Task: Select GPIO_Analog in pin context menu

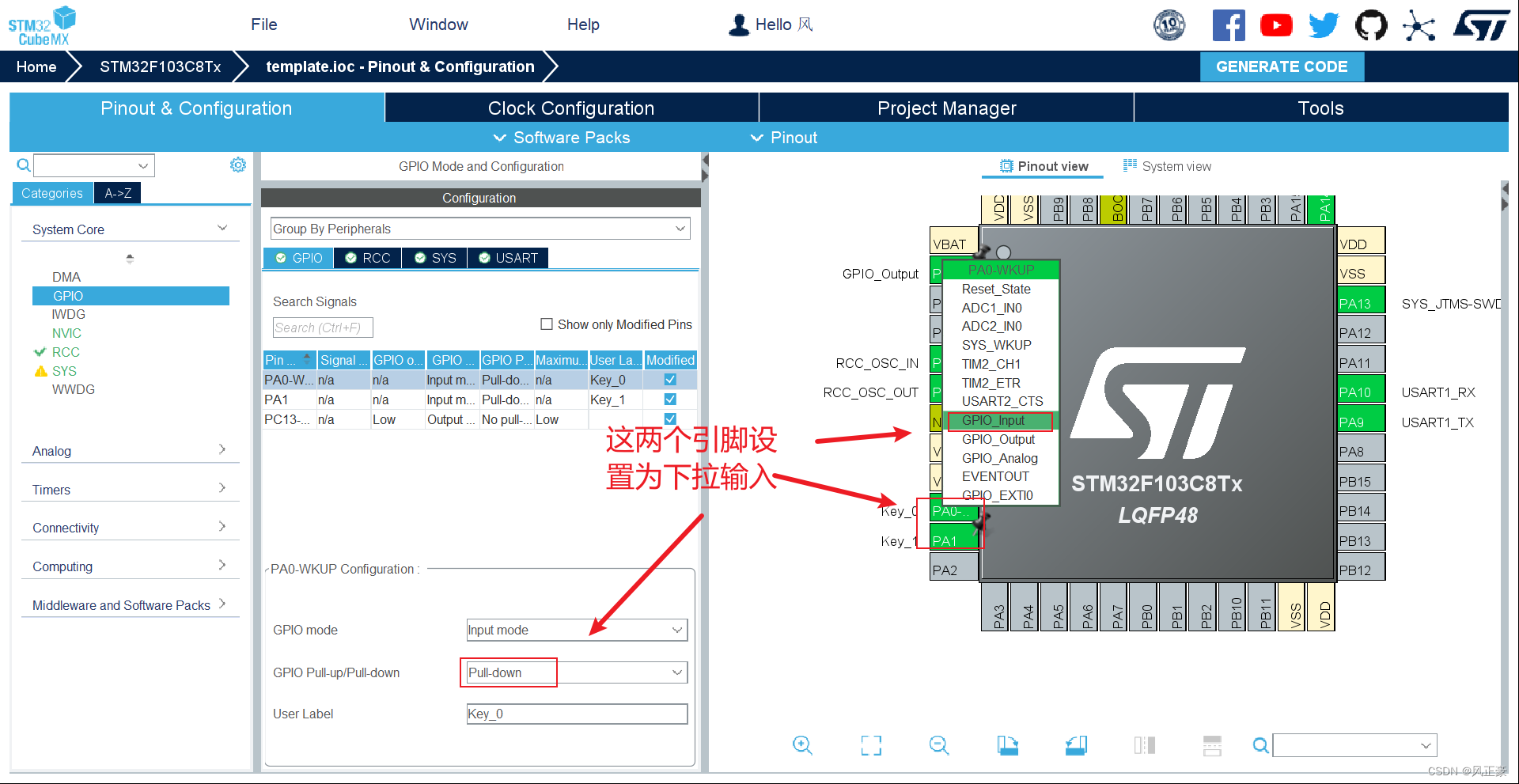Action: click(1000, 458)
